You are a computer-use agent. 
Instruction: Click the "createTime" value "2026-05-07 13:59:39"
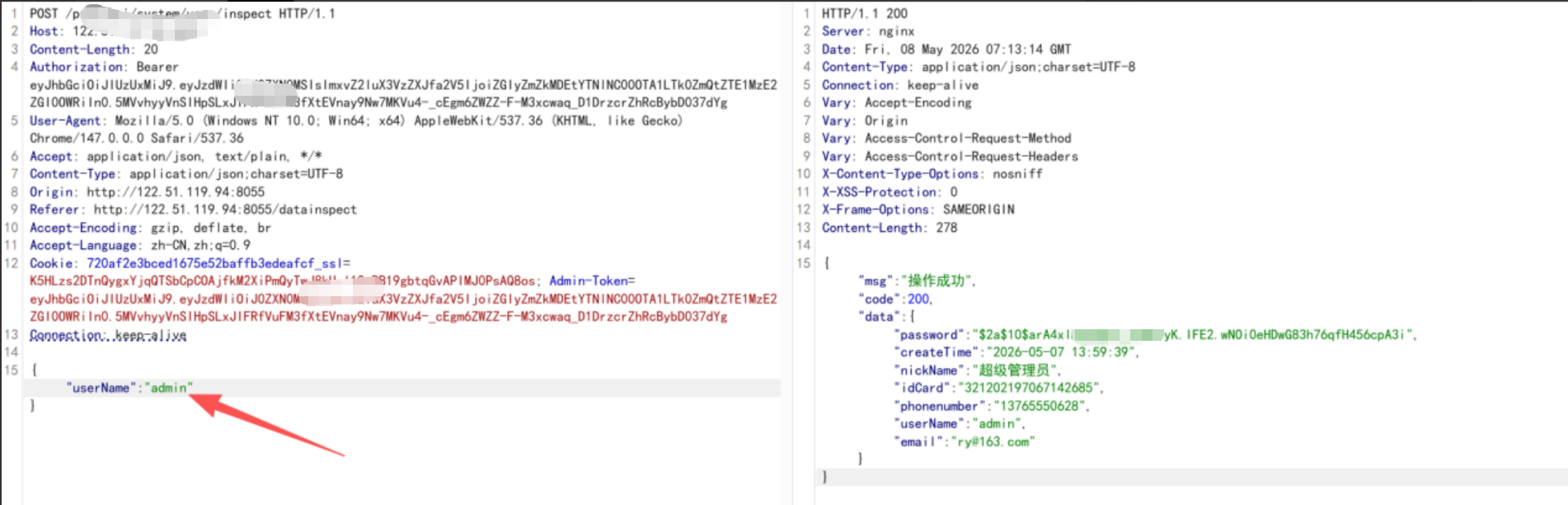point(1060,352)
